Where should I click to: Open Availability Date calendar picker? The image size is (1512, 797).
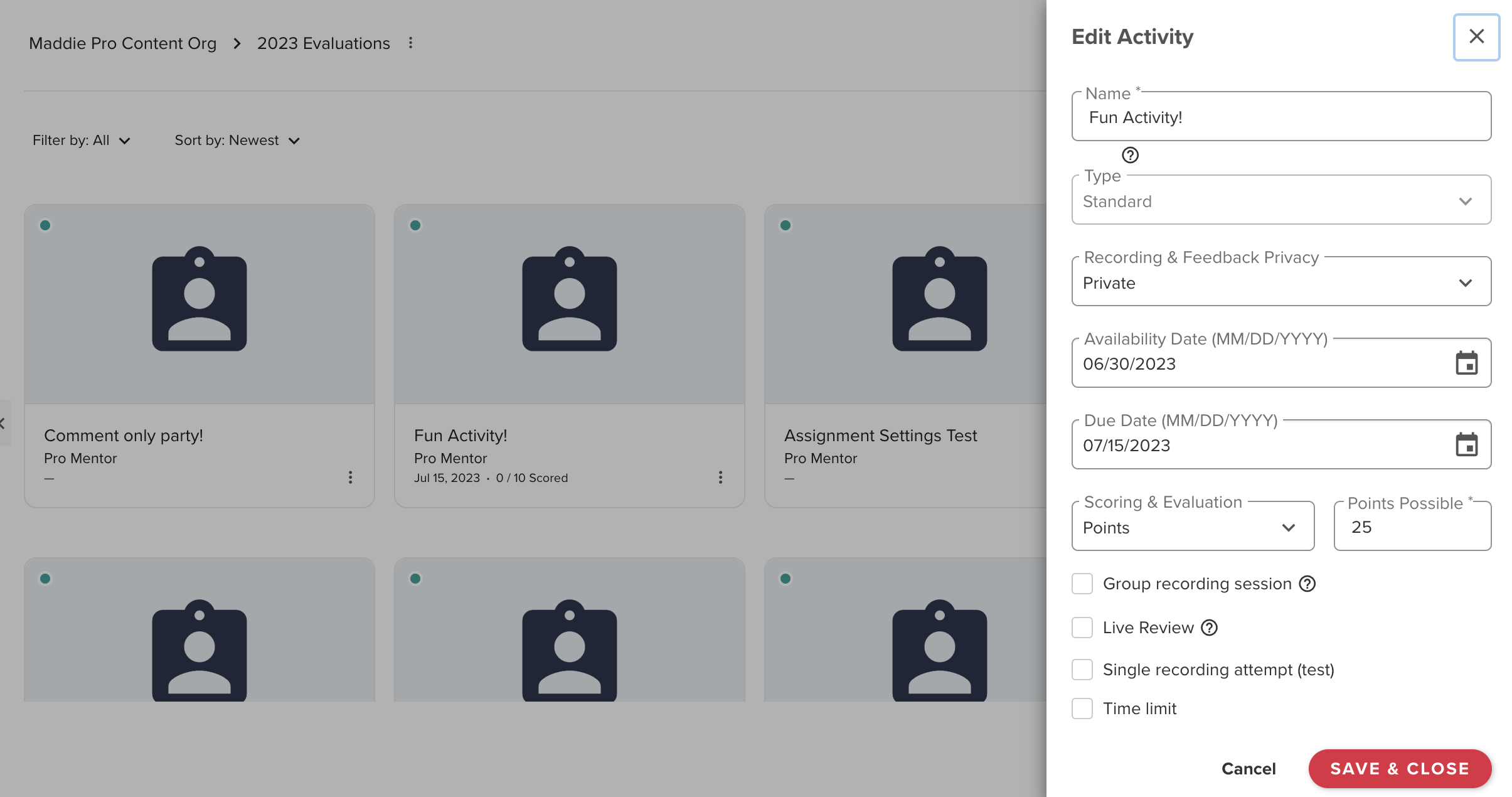tap(1466, 363)
